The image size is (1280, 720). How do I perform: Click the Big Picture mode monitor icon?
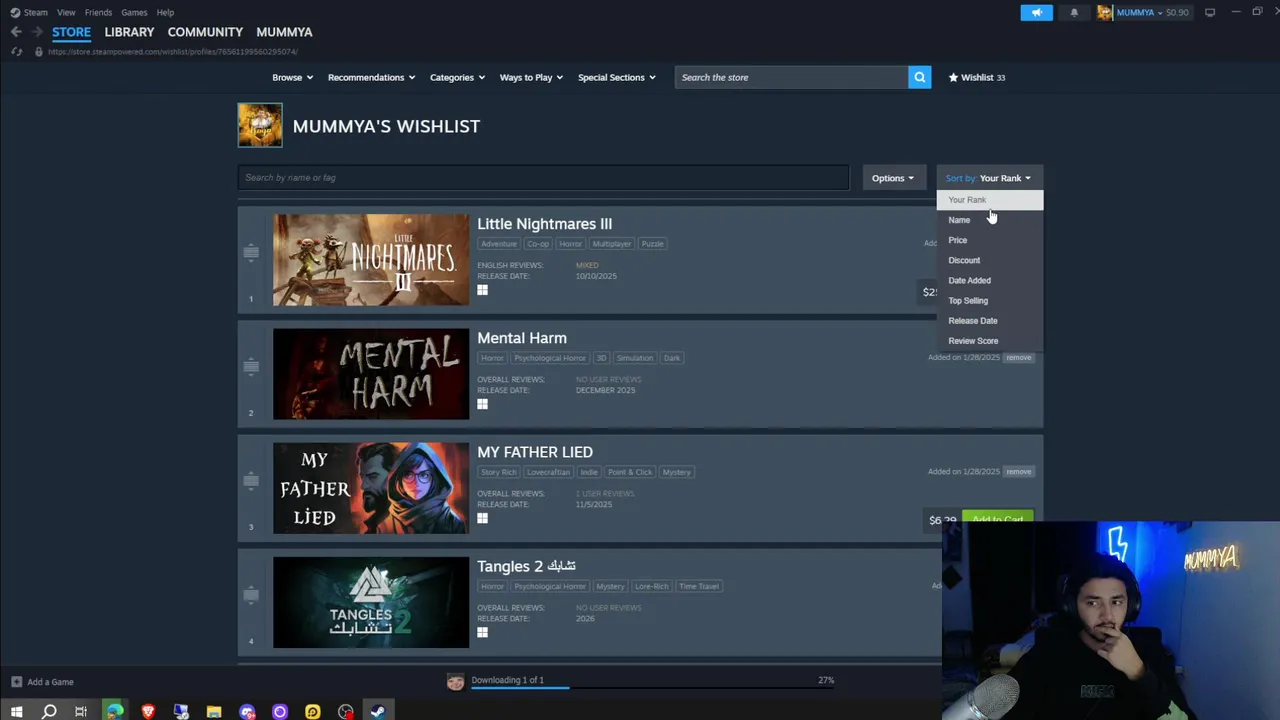[1210, 12]
